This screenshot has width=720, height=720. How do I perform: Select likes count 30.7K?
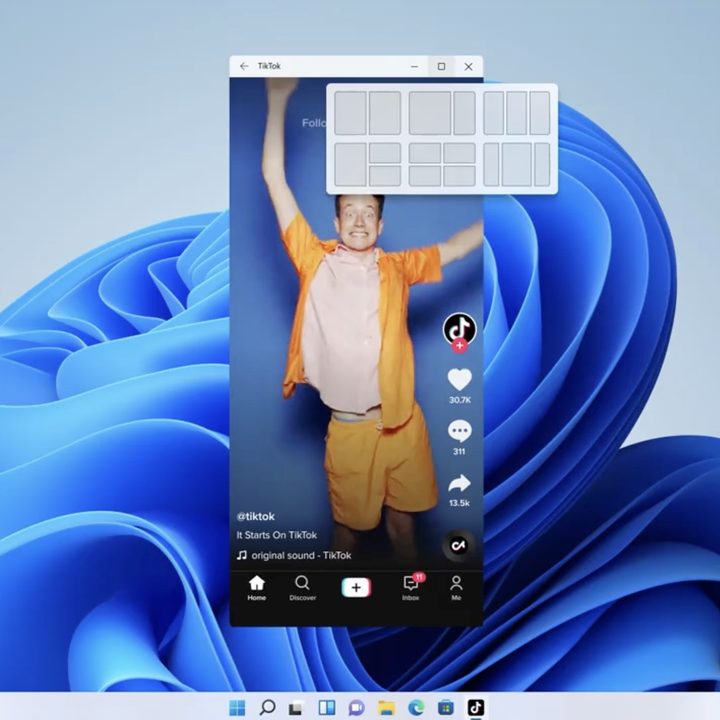(460, 400)
